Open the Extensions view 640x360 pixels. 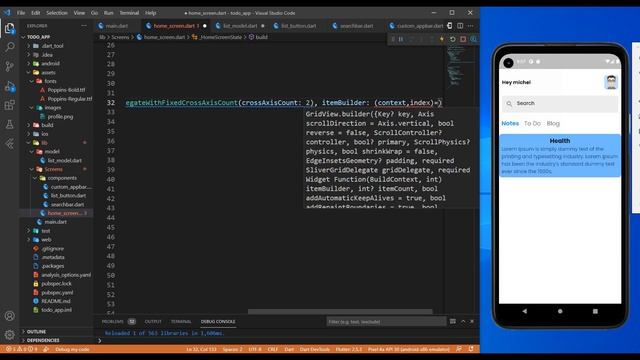[x=9, y=105]
